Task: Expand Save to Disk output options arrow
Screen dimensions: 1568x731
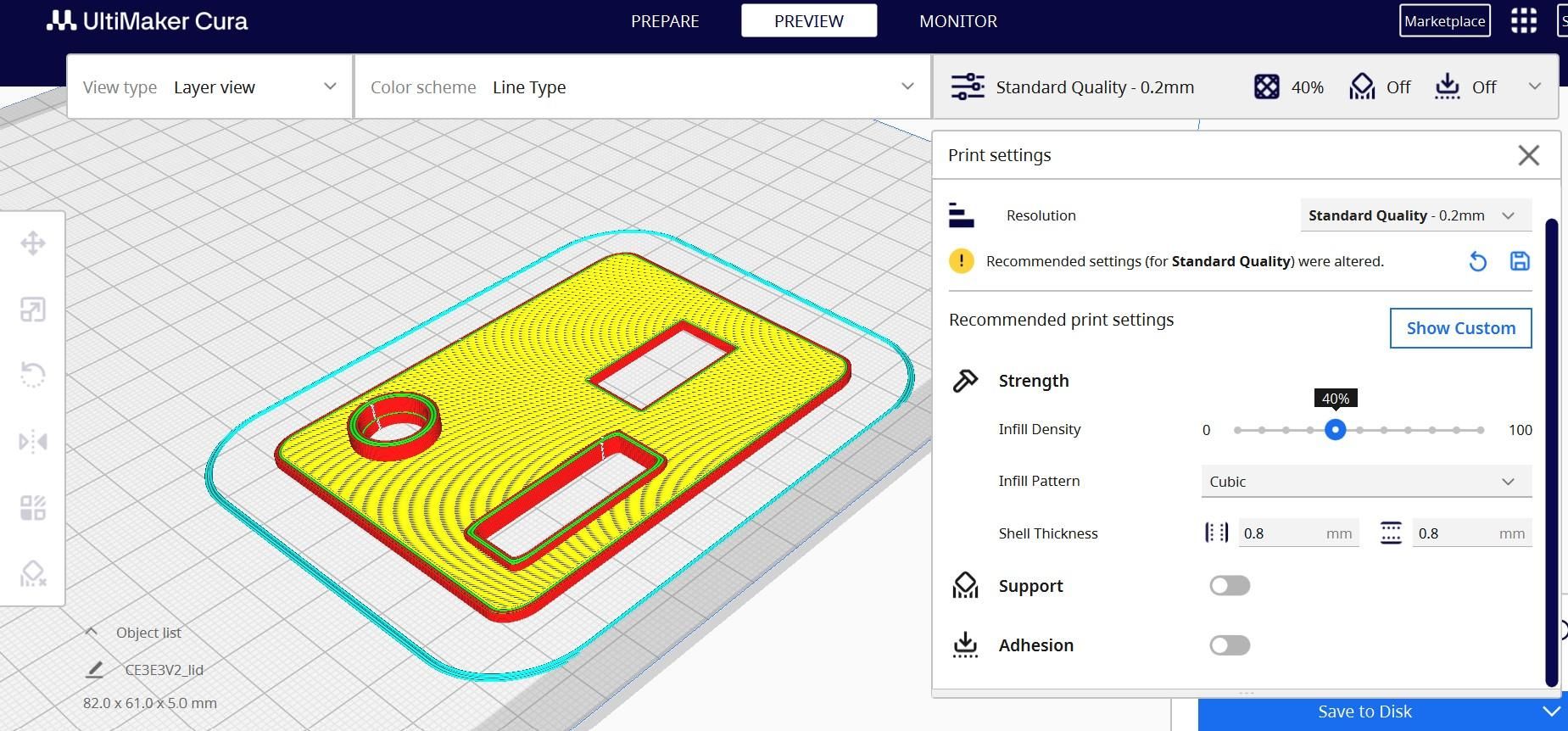Action: click(x=1551, y=711)
